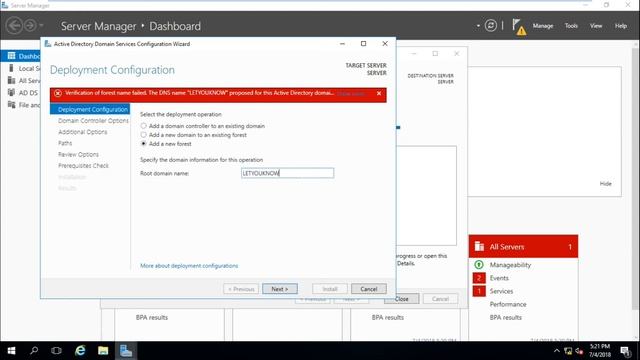Viewport: 640px width, 360px height.
Task: Launch Internet Explorer from taskbar
Action: coord(80,351)
